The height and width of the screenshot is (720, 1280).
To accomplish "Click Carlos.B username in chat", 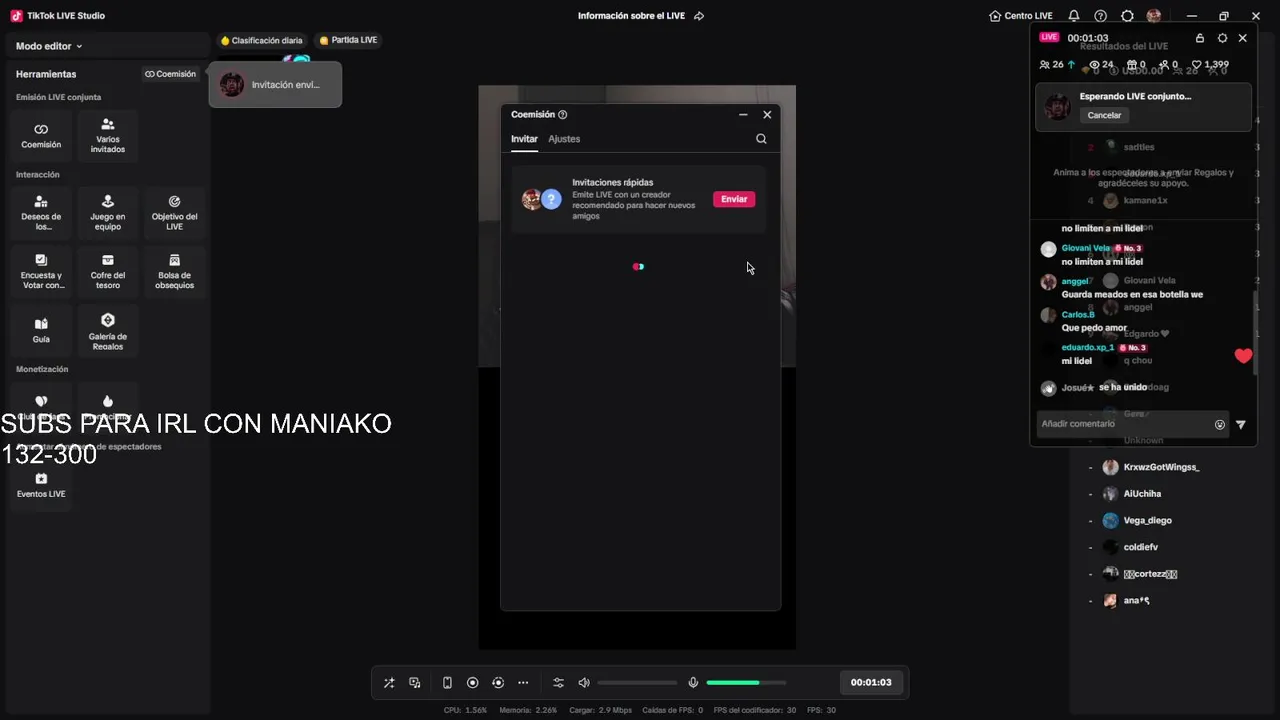I will point(1078,315).
